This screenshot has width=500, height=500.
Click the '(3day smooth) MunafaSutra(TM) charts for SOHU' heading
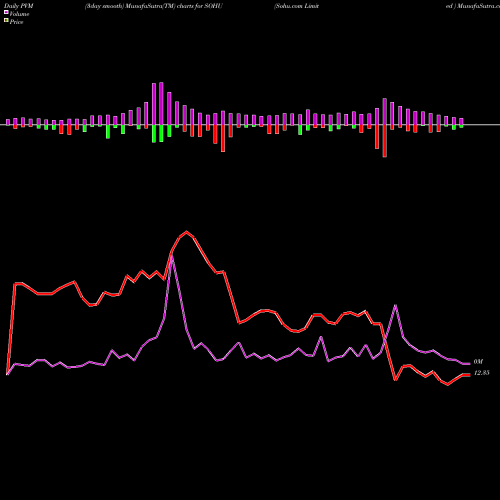click(x=153, y=6)
